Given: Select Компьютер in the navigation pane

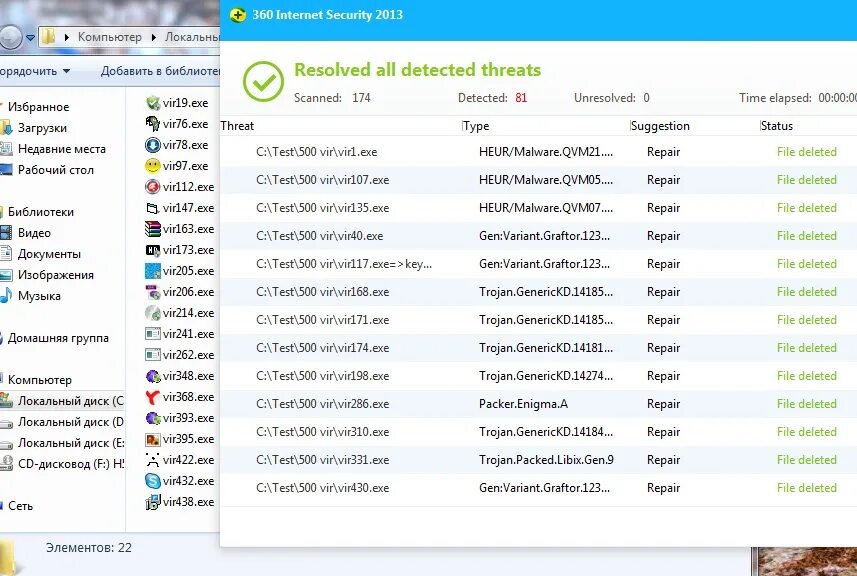Looking at the screenshot, I should (x=39, y=380).
